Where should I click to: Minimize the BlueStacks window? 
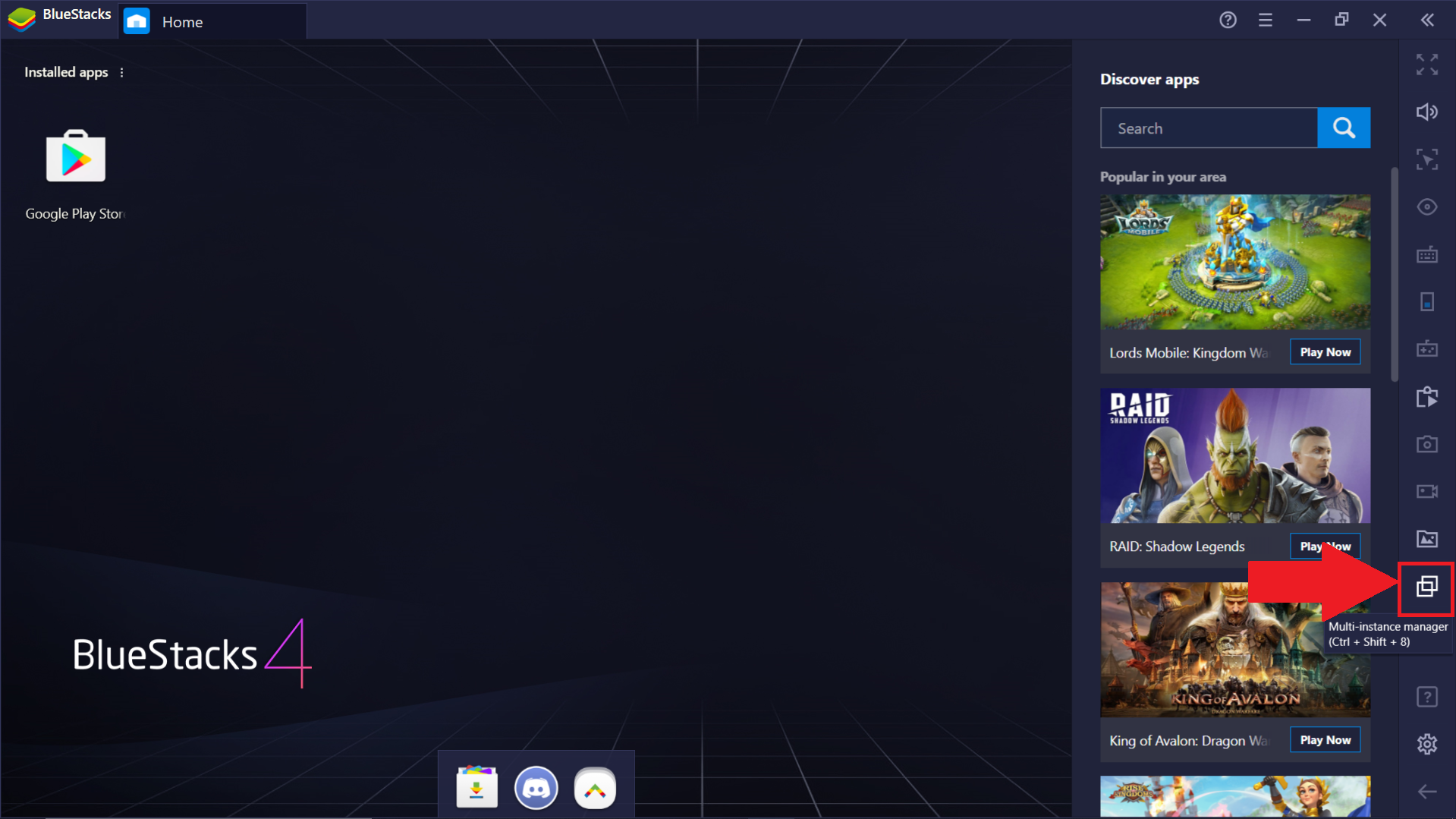[x=1303, y=20]
